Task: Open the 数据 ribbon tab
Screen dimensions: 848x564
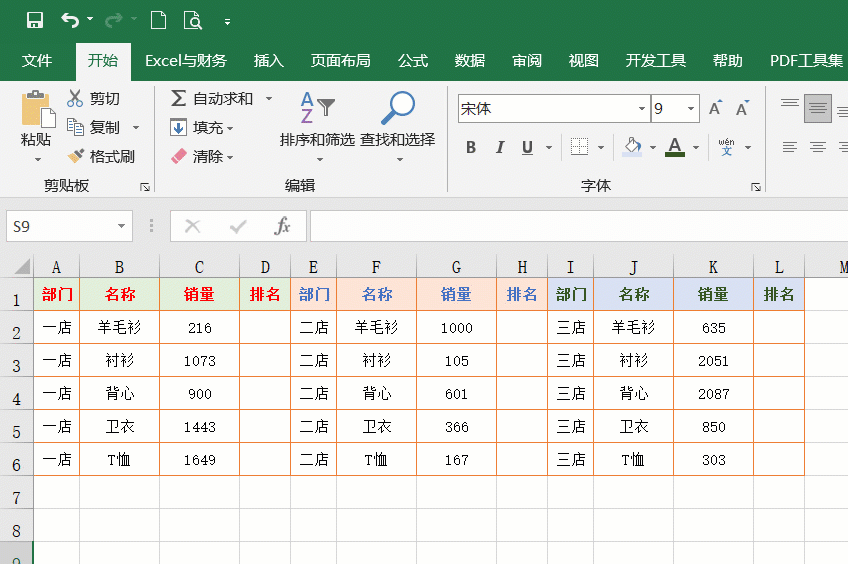Action: (x=470, y=61)
